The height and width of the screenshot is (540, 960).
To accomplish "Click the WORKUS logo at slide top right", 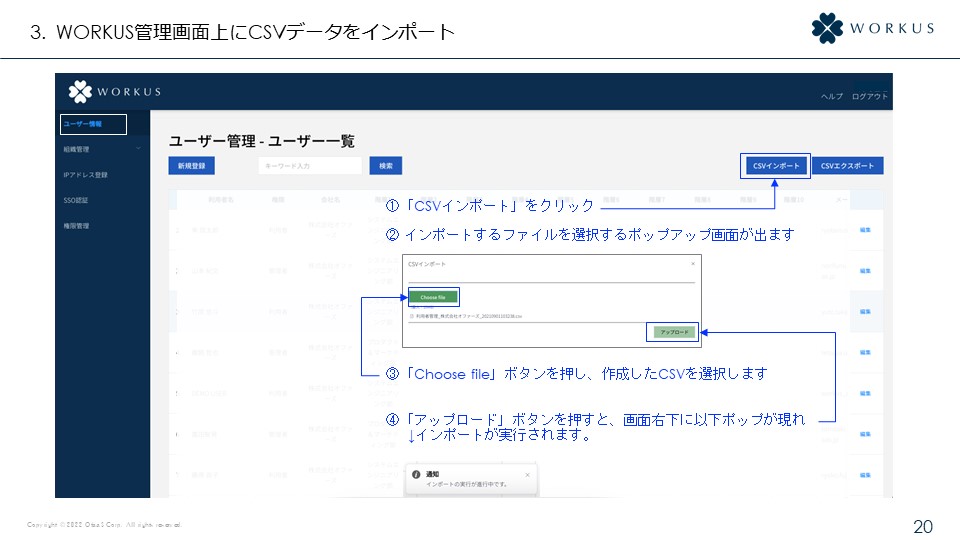I will [x=873, y=28].
